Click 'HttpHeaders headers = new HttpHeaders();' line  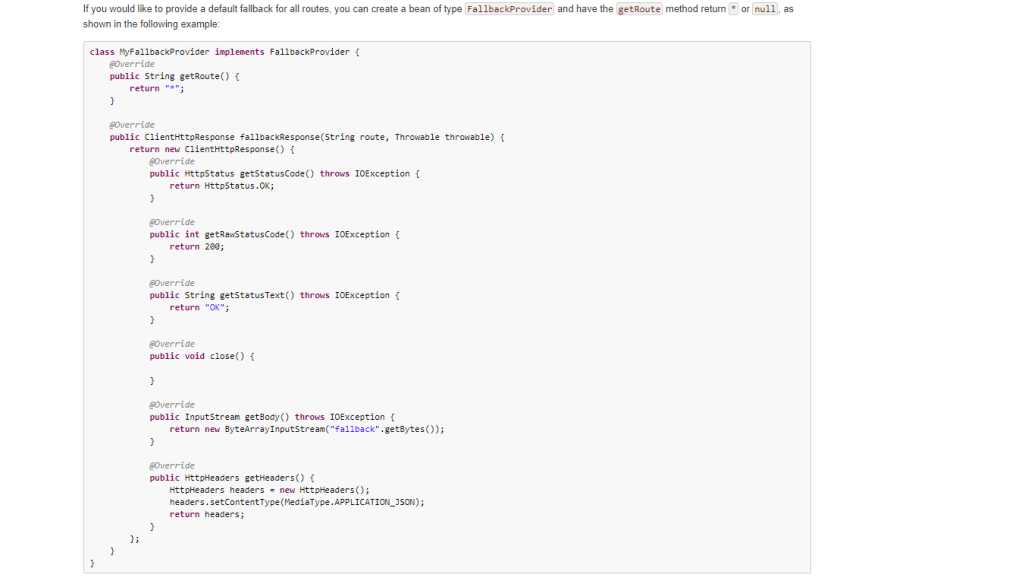tap(269, 490)
